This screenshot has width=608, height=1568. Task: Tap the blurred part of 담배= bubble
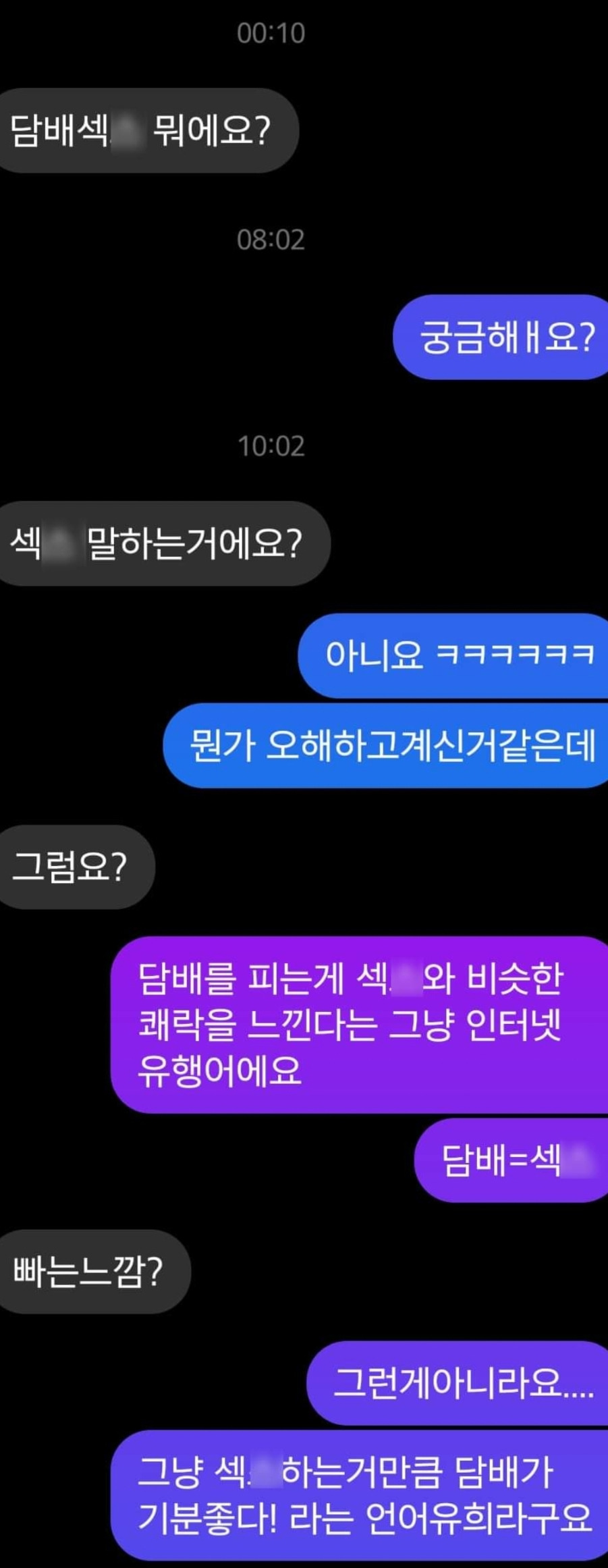[579, 1161]
